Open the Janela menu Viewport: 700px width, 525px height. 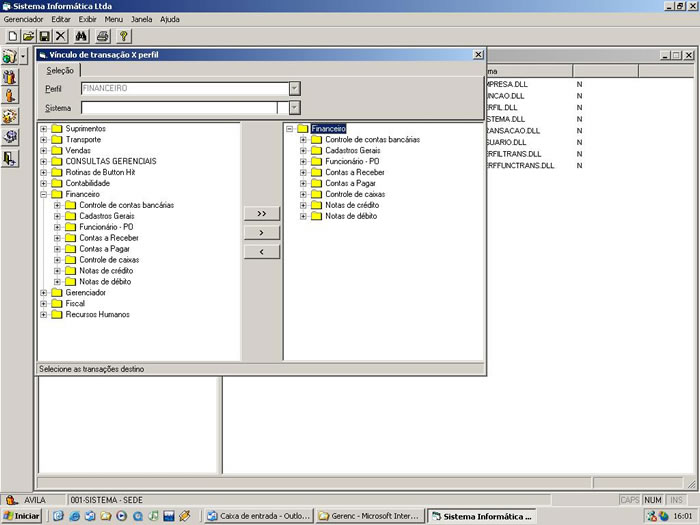click(x=142, y=19)
